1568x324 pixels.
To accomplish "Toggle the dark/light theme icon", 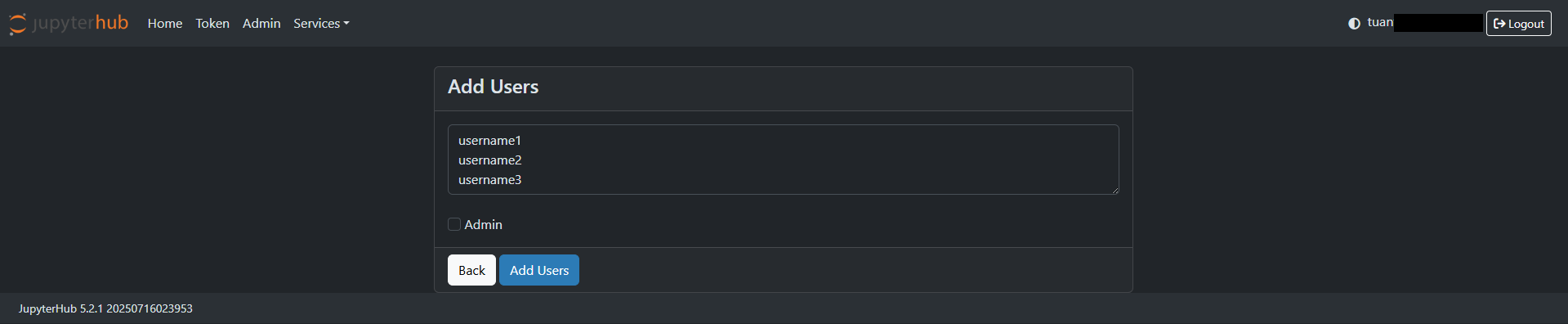I will click(x=1354, y=24).
